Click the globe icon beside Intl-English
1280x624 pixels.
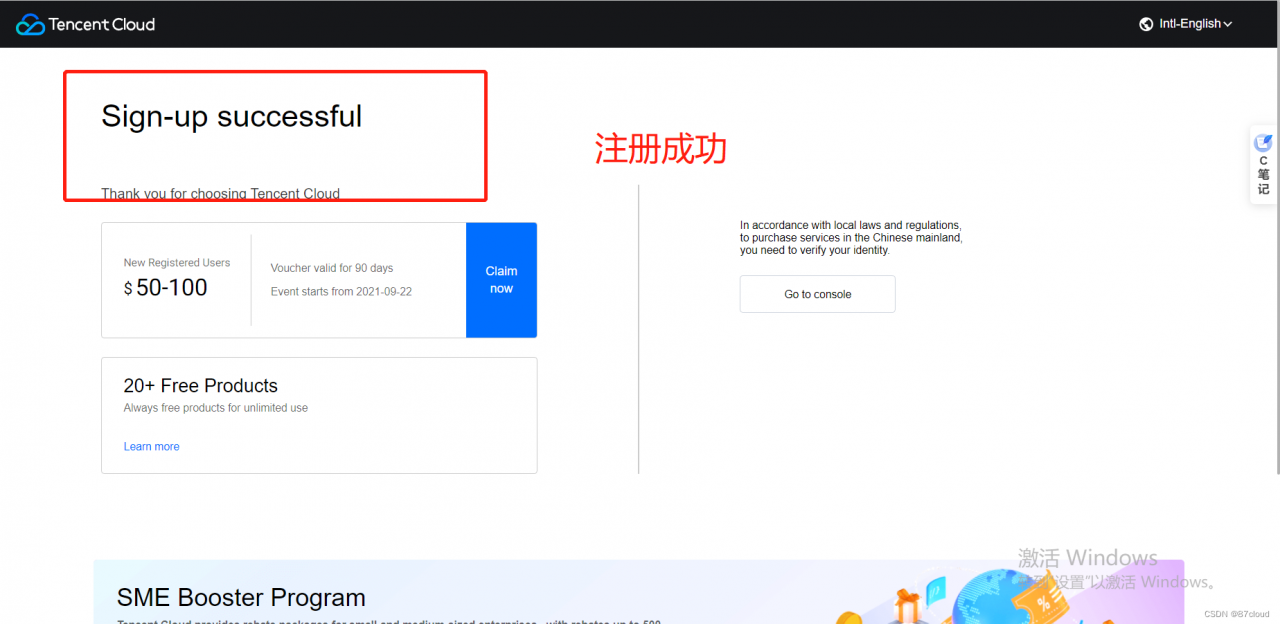click(1146, 23)
